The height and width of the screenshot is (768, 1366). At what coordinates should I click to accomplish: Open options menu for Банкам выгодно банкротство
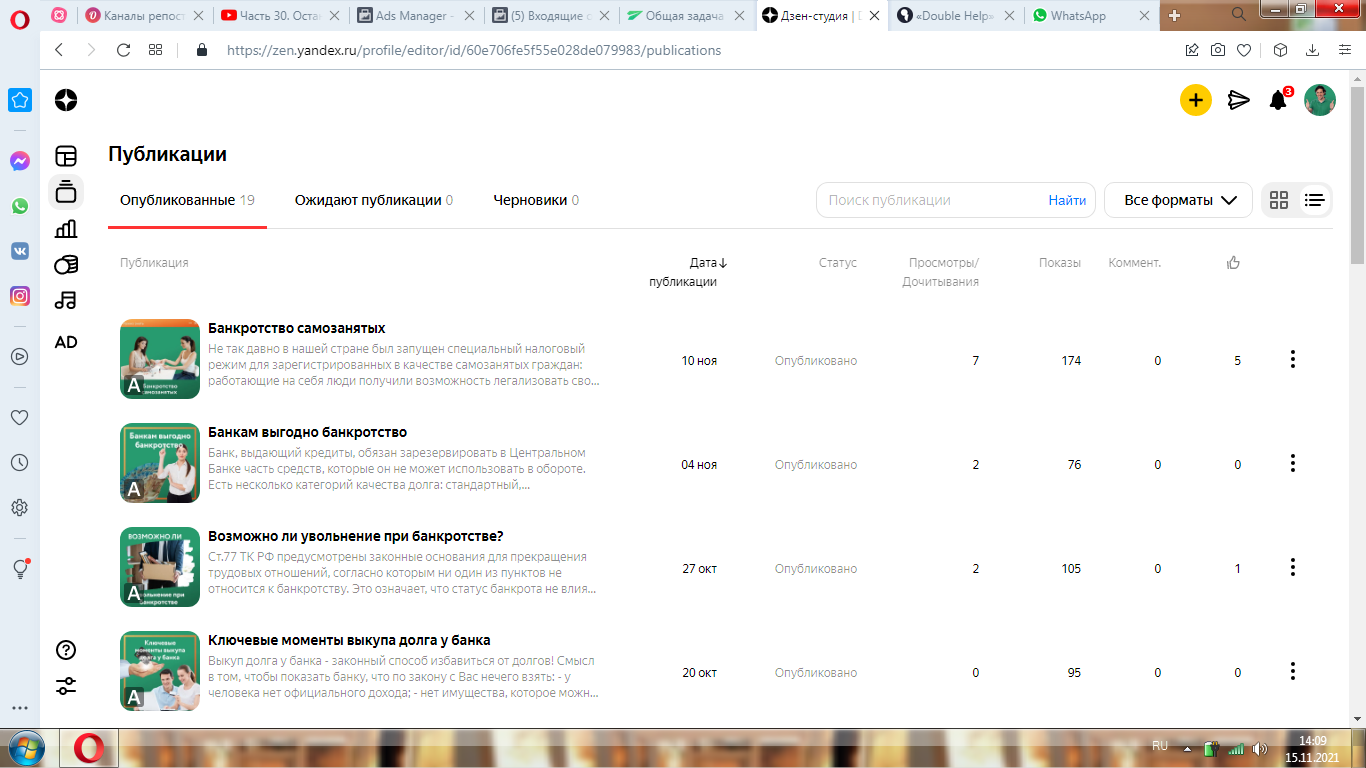coord(1292,463)
